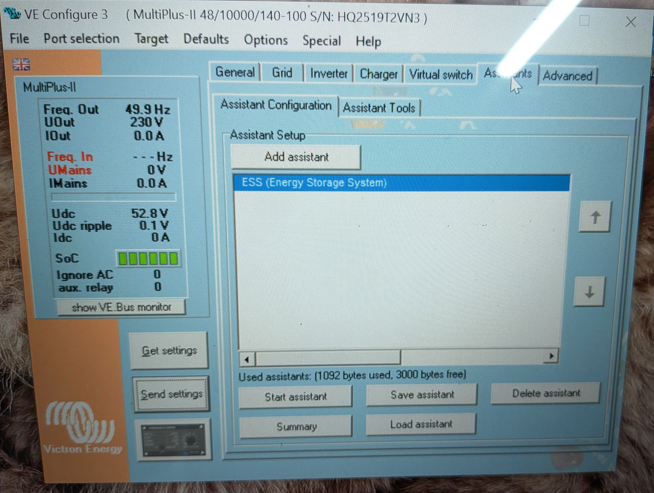
Task: Click the Add assistant button
Action: pos(296,157)
